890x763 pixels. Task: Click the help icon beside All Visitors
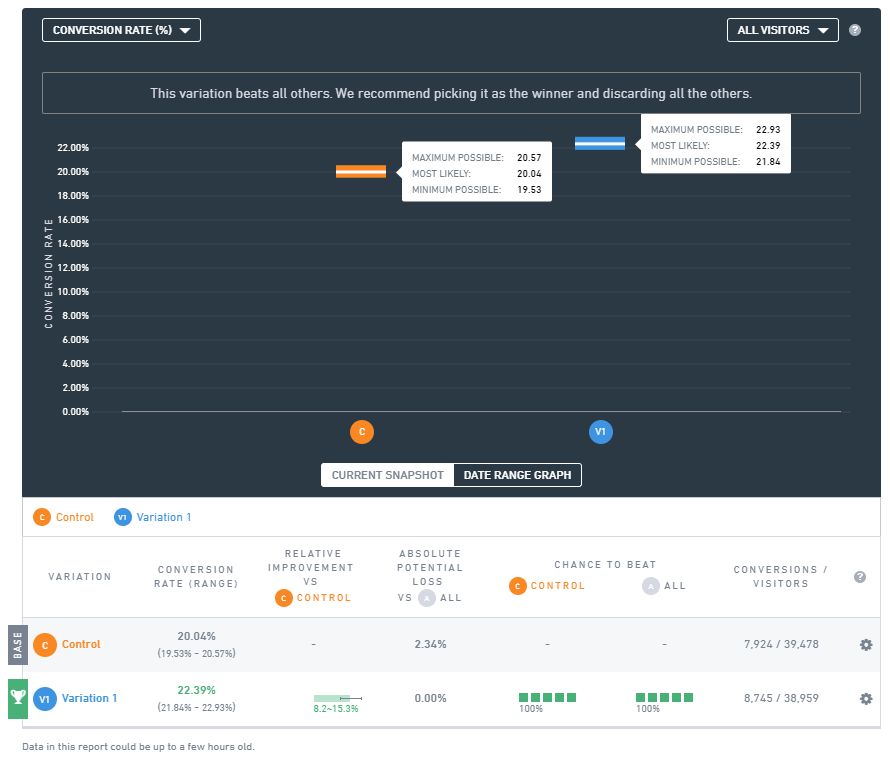[854, 30]
